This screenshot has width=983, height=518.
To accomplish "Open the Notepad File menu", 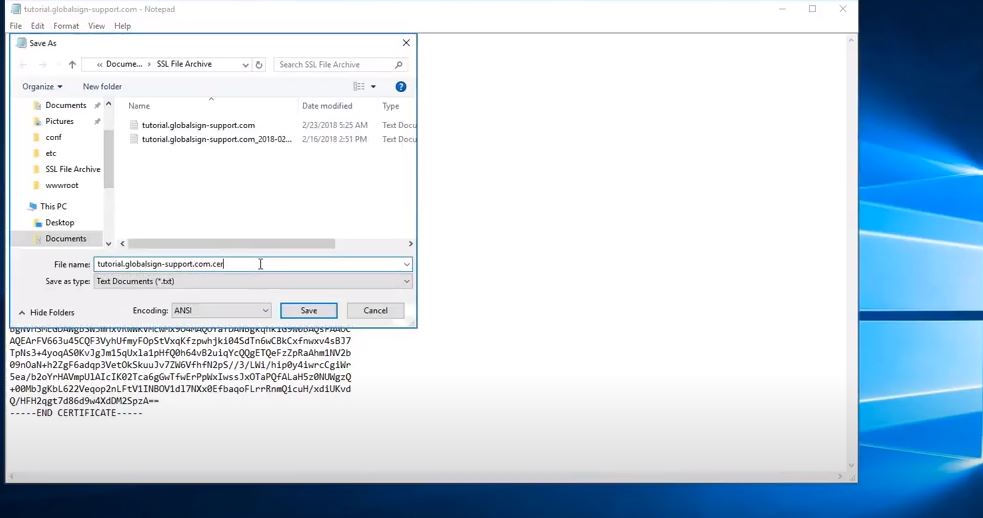I will (16, 26).
